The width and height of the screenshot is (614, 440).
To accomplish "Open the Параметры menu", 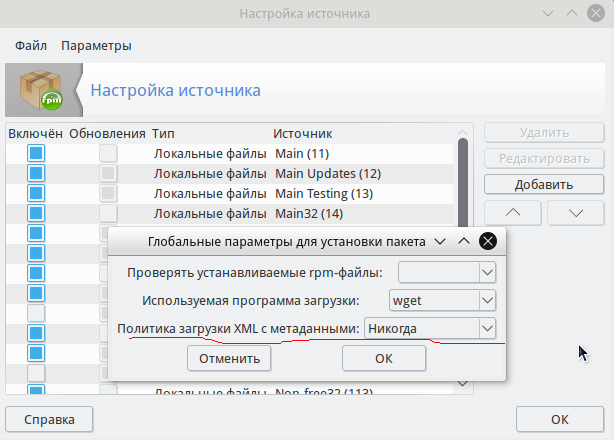I will (96, 46).
